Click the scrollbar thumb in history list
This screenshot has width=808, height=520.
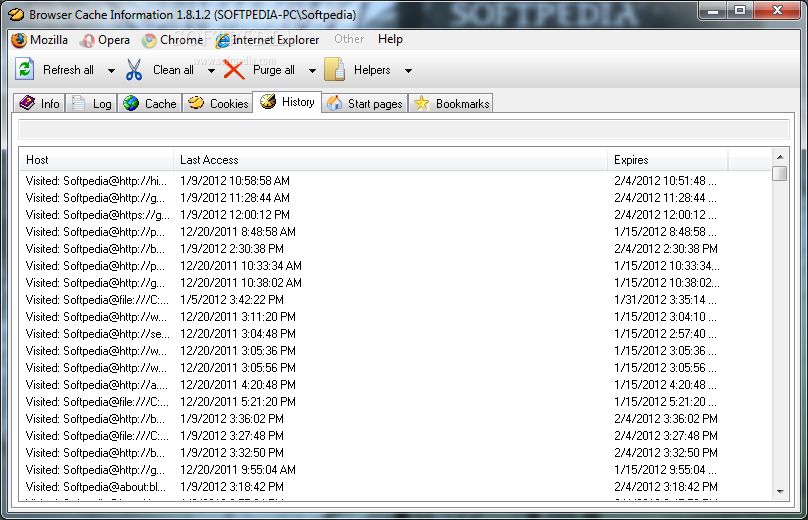pos(780,173)
